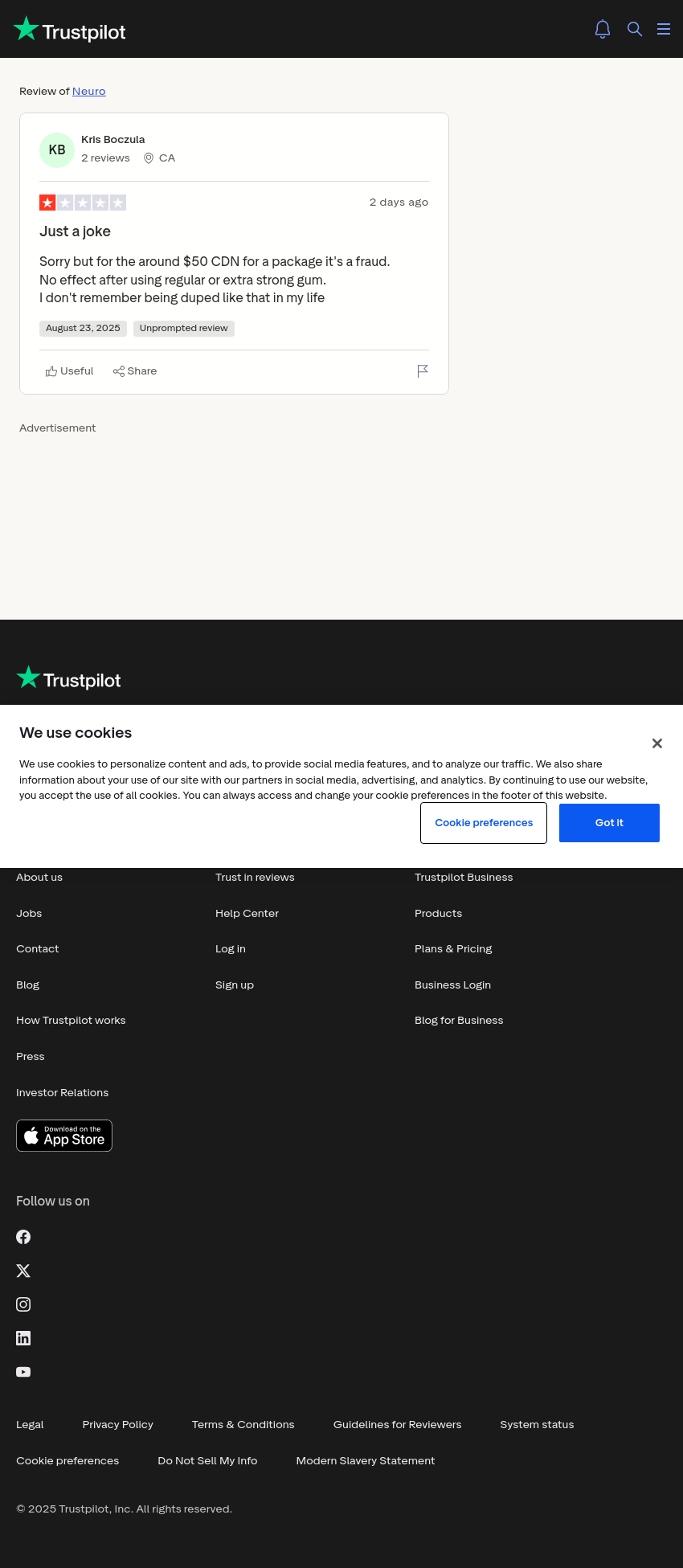The image size is (683, 1568).
Task: Follow the Neuro company link
Action: tap(89, 92)
